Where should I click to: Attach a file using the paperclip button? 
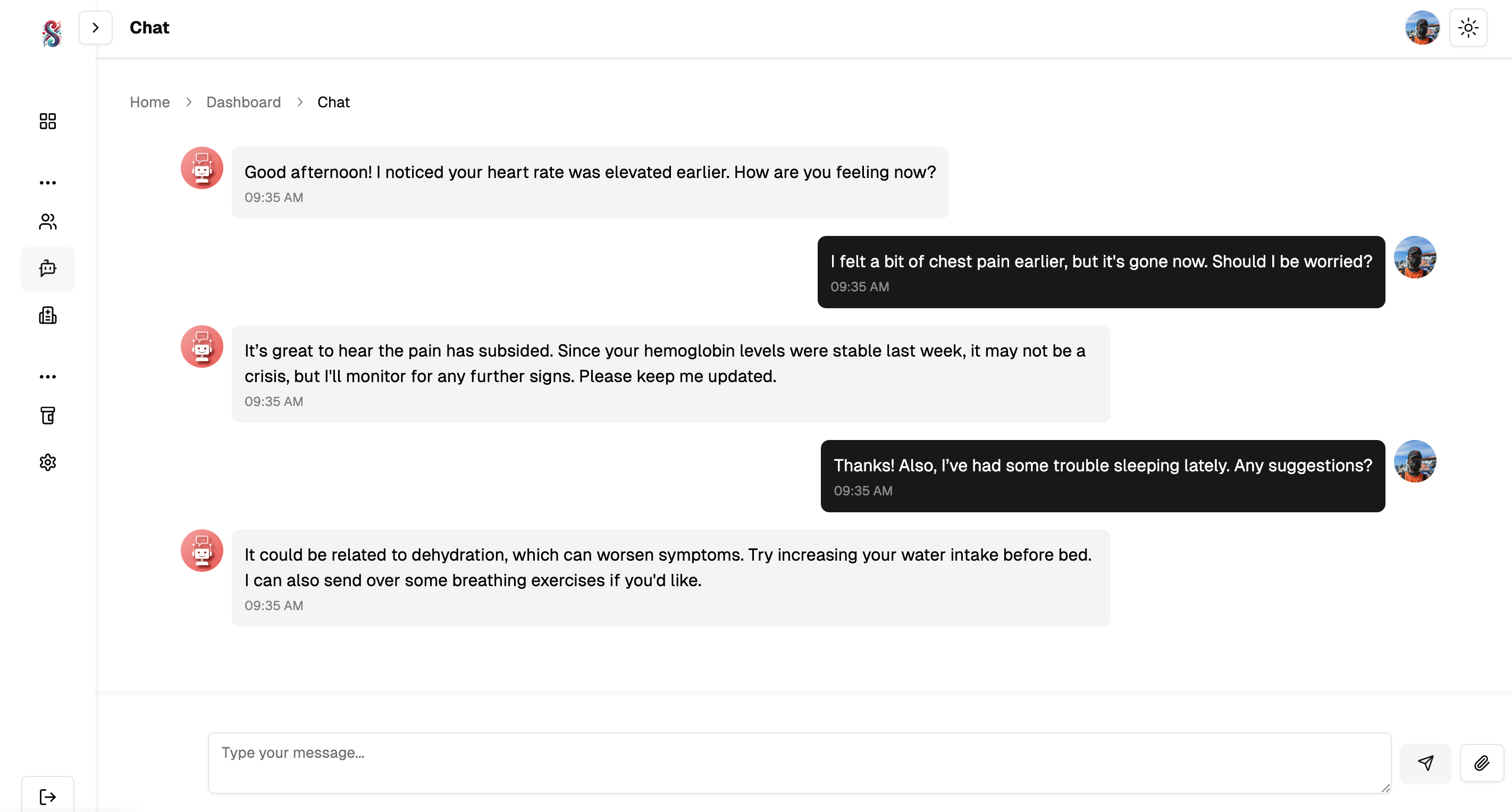pyautogui.click(x=1481, y=763)
